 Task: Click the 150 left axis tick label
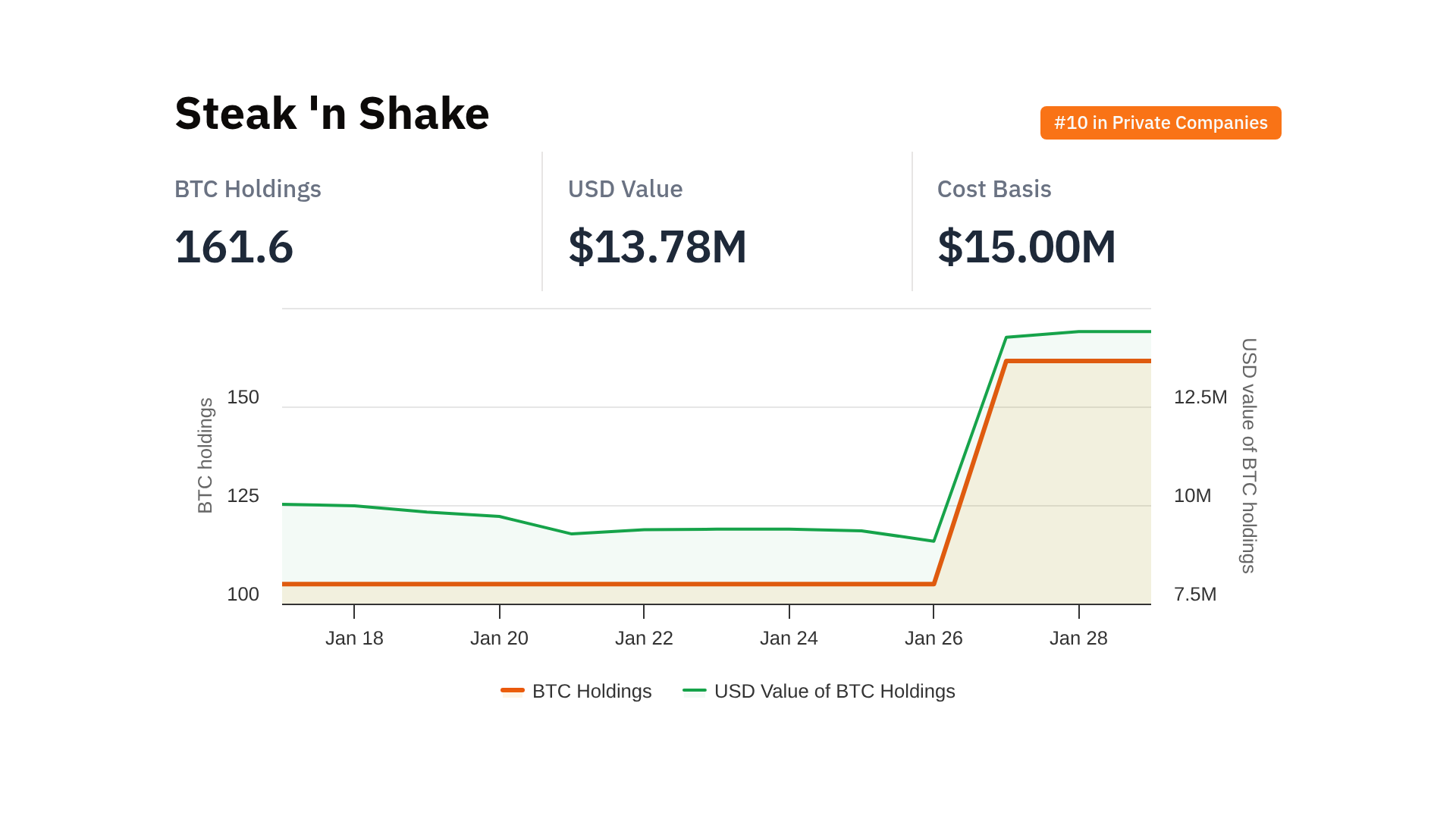coord(243,397)
